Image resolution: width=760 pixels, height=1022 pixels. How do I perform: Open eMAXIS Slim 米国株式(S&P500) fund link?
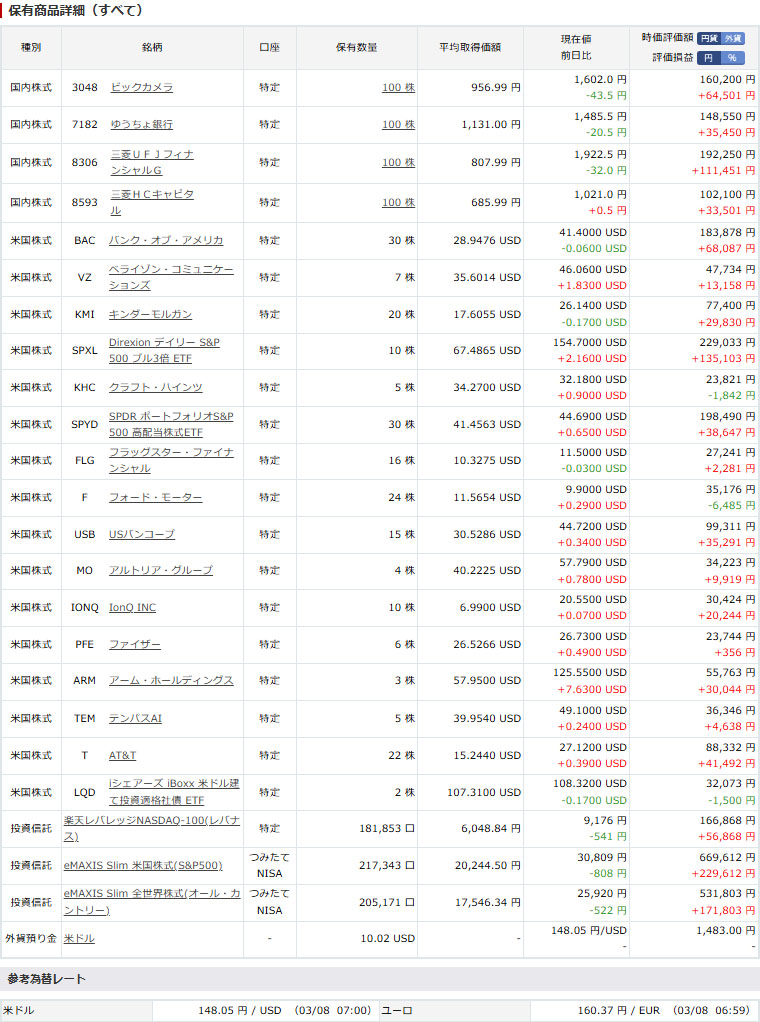pos(143,866)
